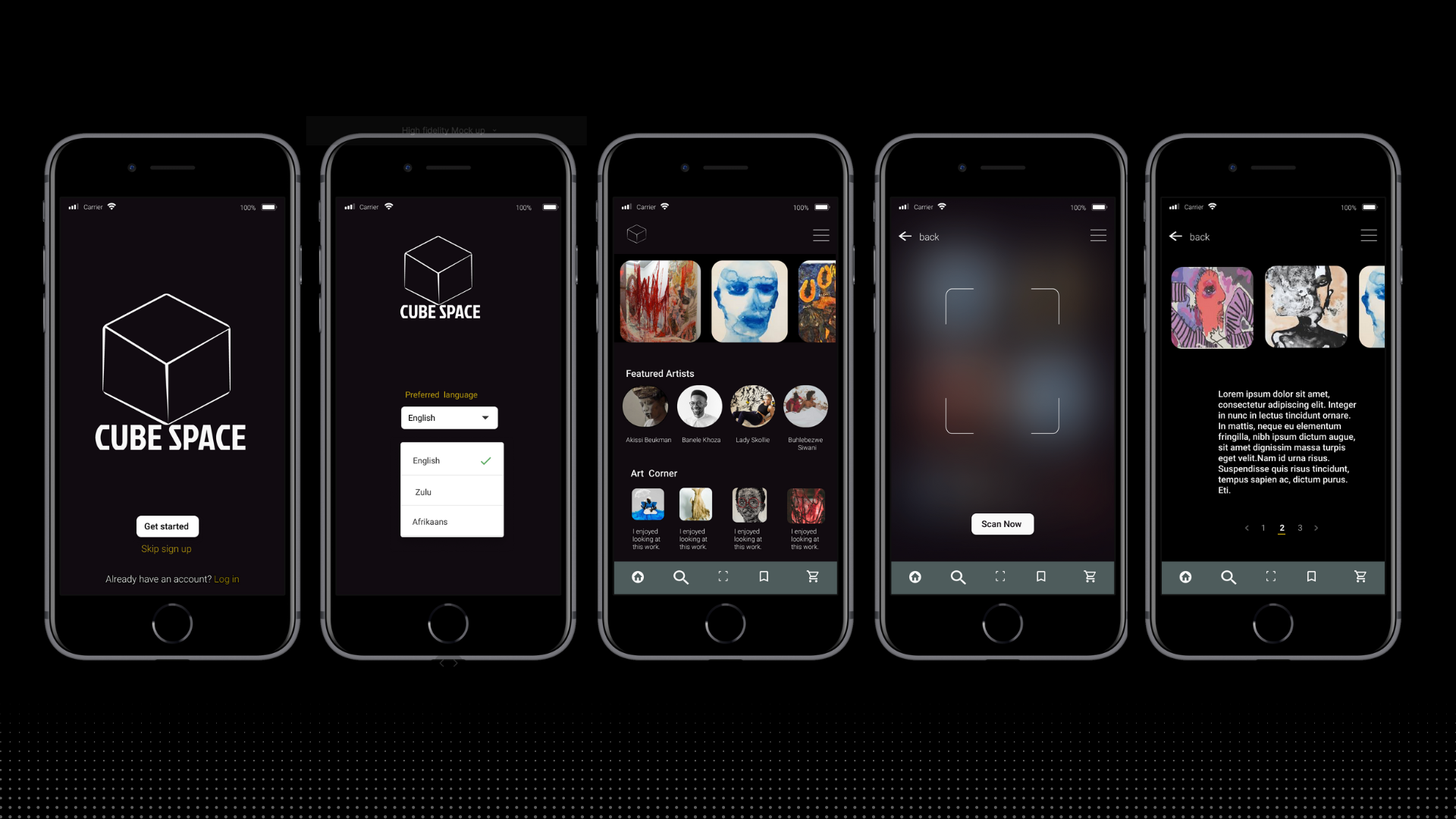Click Get Started button on splash screen
Screen dimensions: 1456x819
click(x=167, y=525)
